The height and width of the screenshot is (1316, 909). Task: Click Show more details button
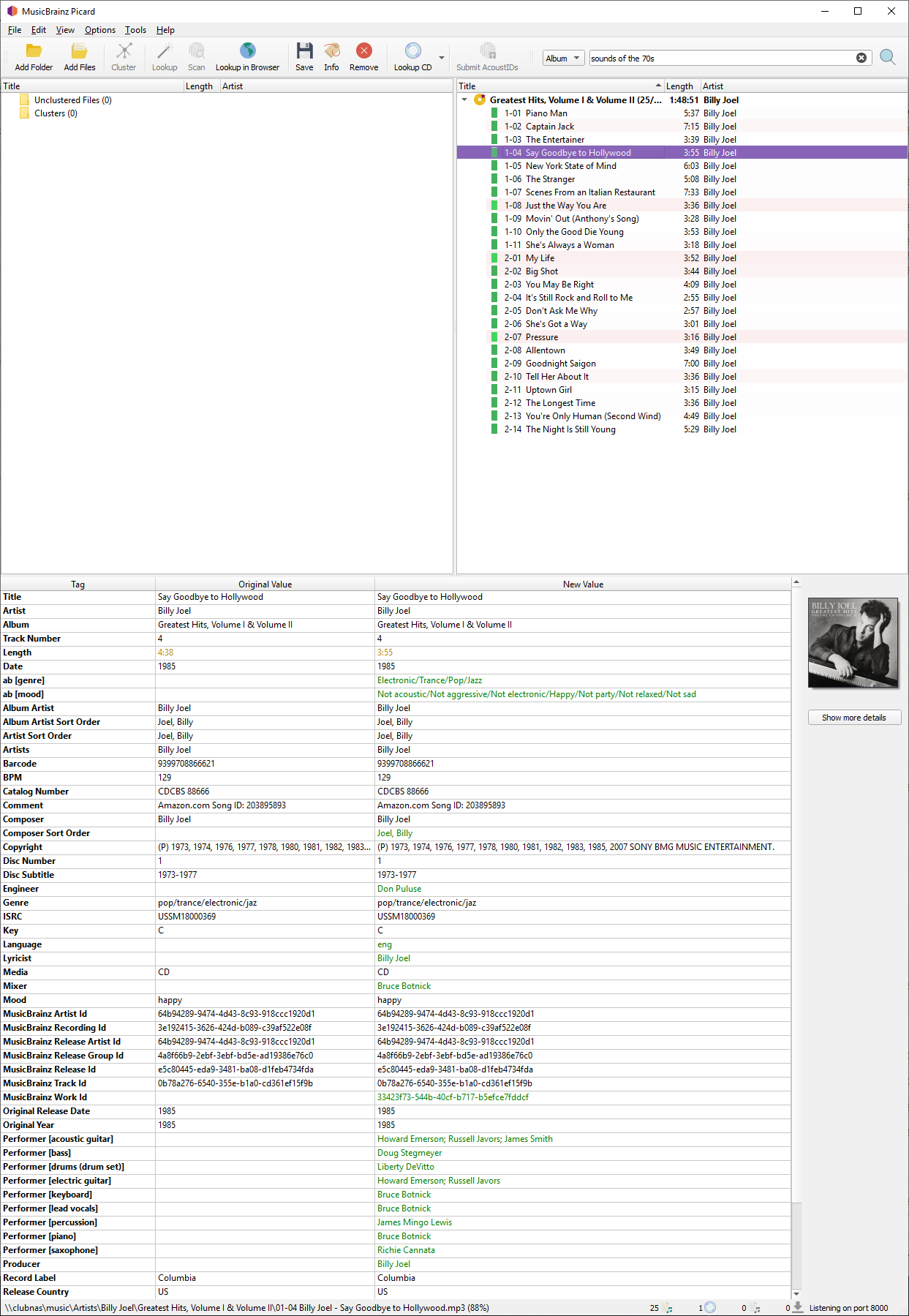(854, 717)
